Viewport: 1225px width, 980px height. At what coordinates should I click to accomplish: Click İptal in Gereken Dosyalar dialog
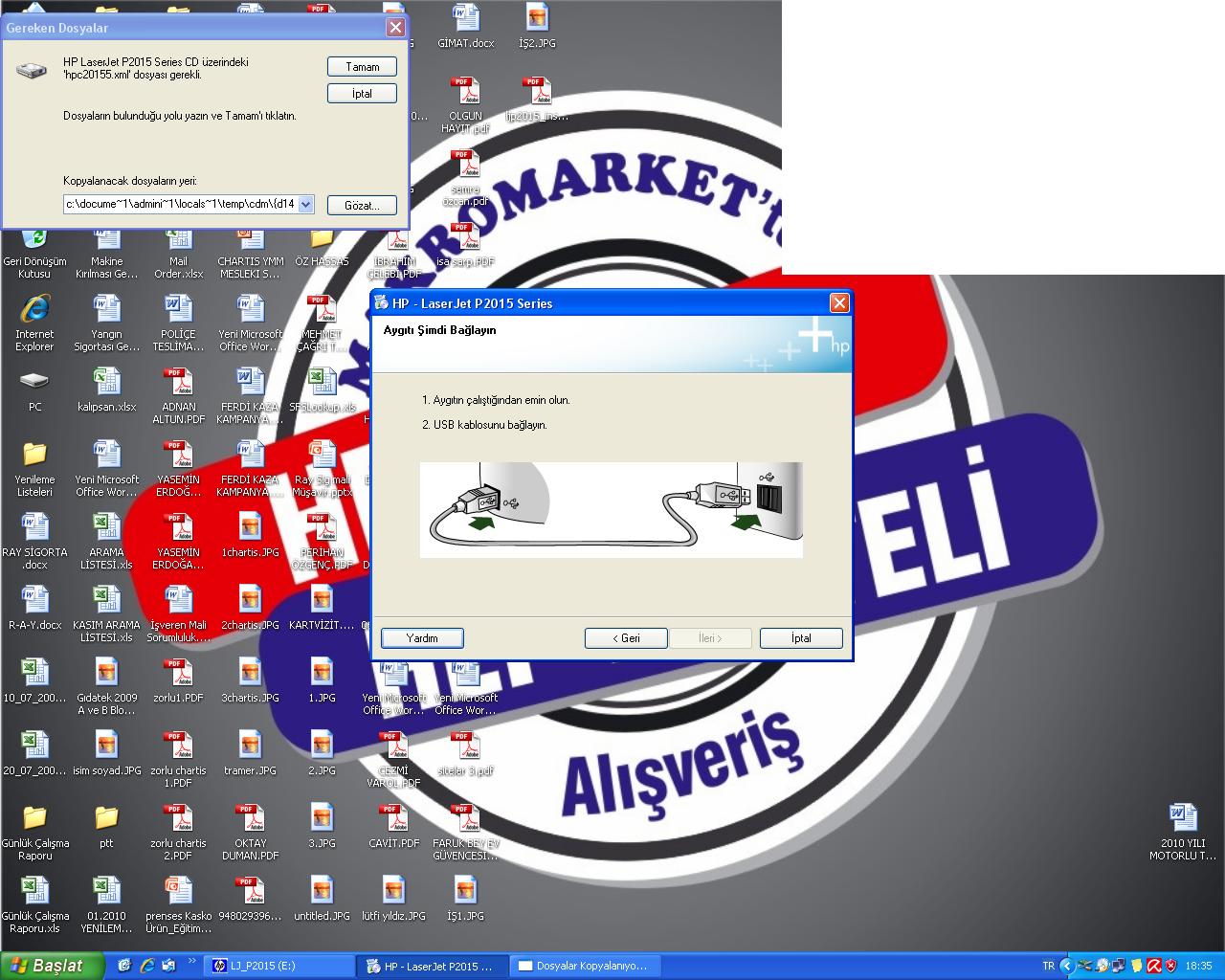362,94
